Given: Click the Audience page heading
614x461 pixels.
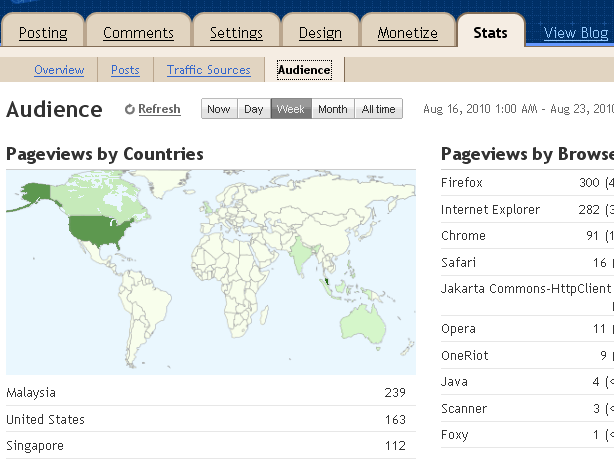Looking at the screenshot, I should pos(54,109).
